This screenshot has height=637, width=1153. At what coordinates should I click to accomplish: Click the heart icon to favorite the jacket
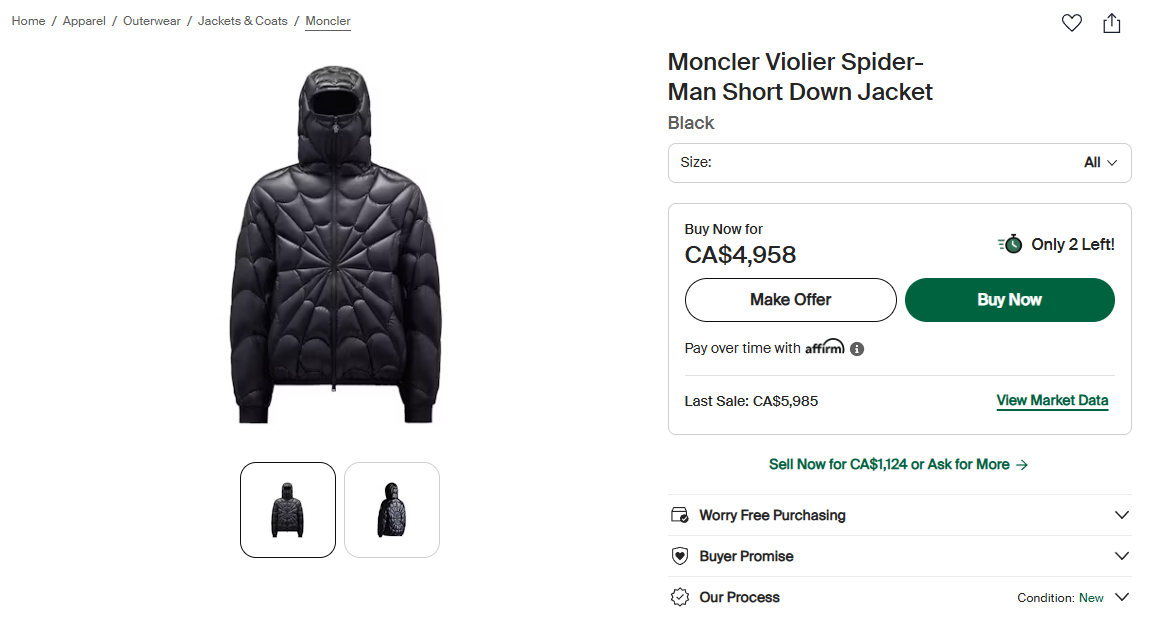point(1071,22)
